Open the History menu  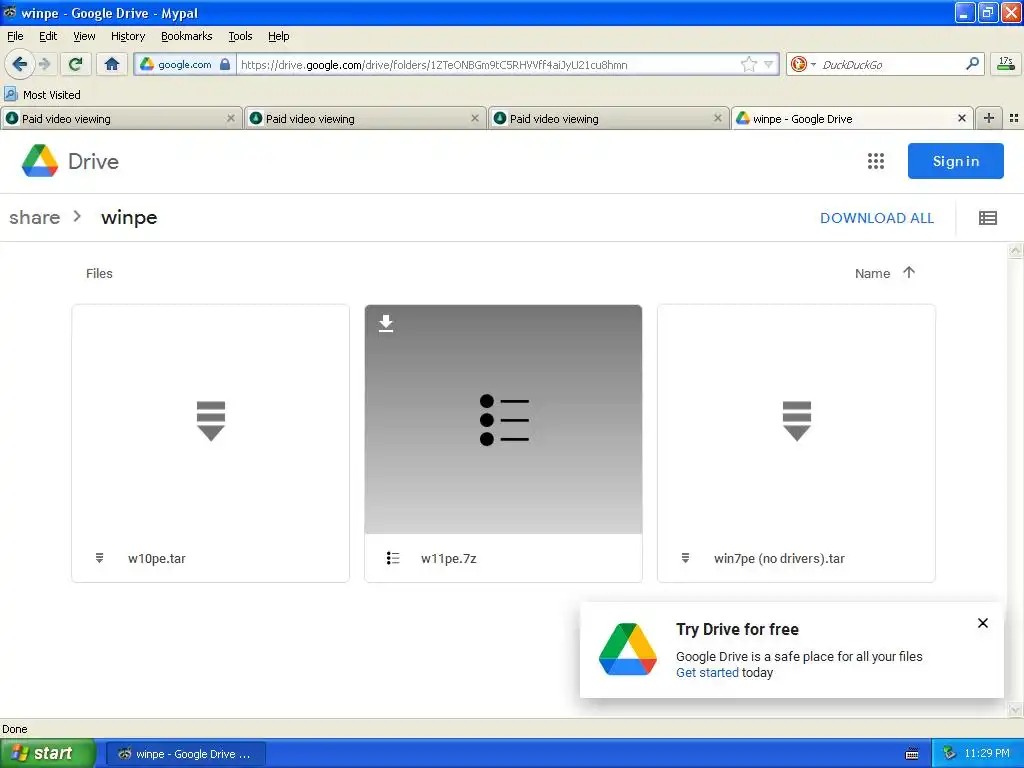[127, 36]
